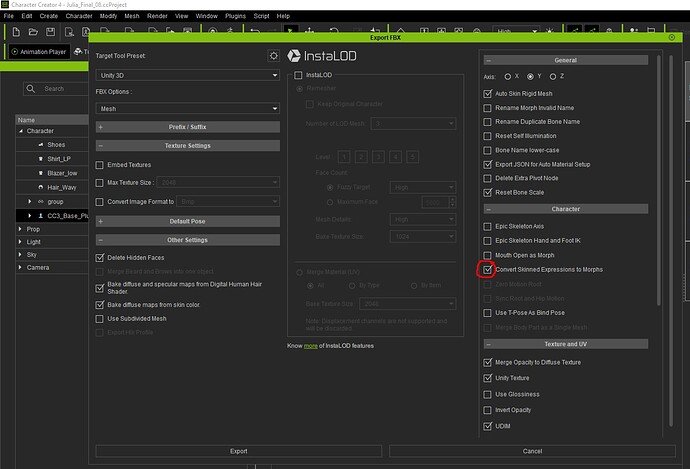The height and width of the screenshot is (469, 690).
Task: Open the File menu
Action: pyautogui.click(x=9, y=16)
